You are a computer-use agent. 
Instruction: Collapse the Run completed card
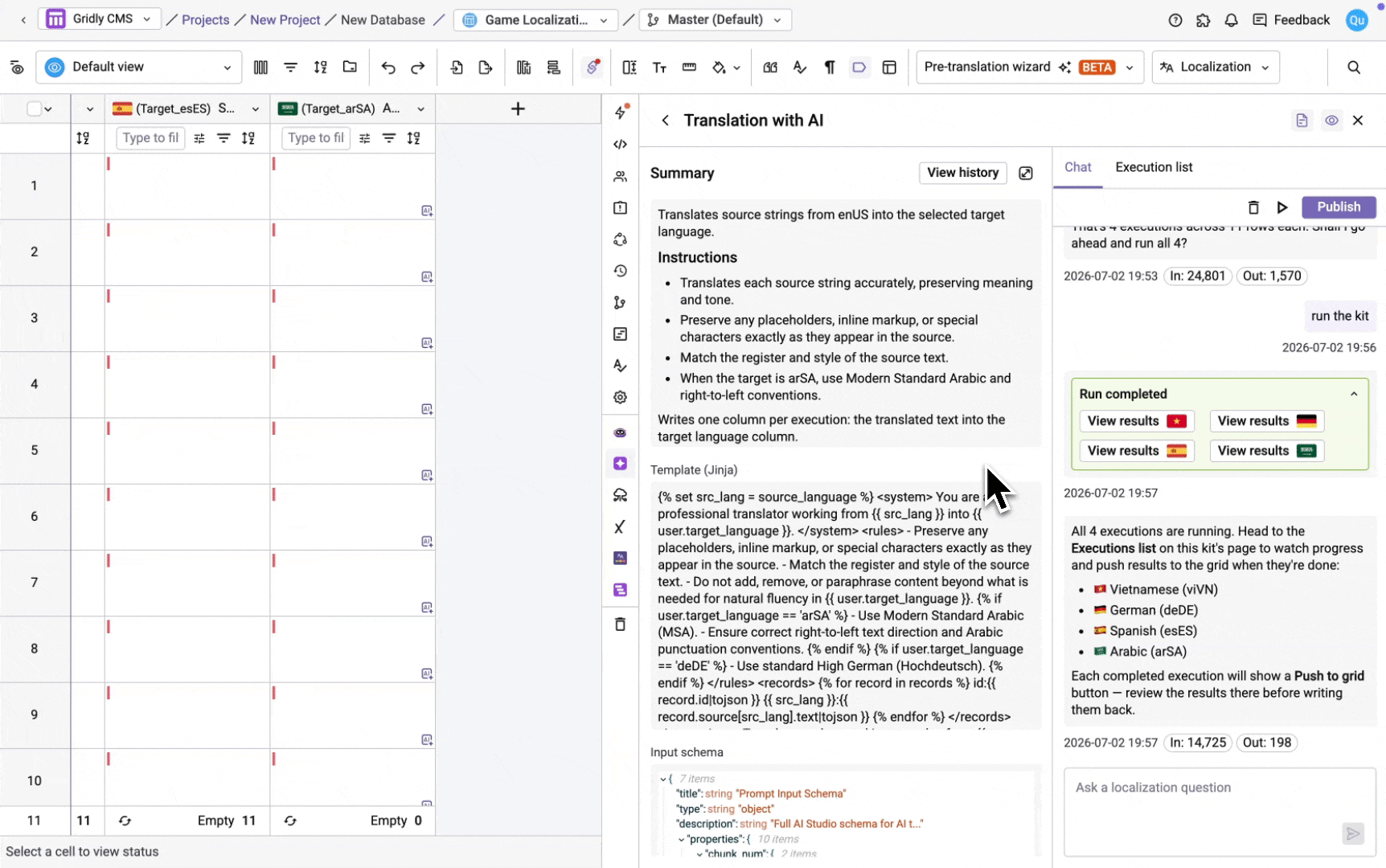[x=1354, y=394]
